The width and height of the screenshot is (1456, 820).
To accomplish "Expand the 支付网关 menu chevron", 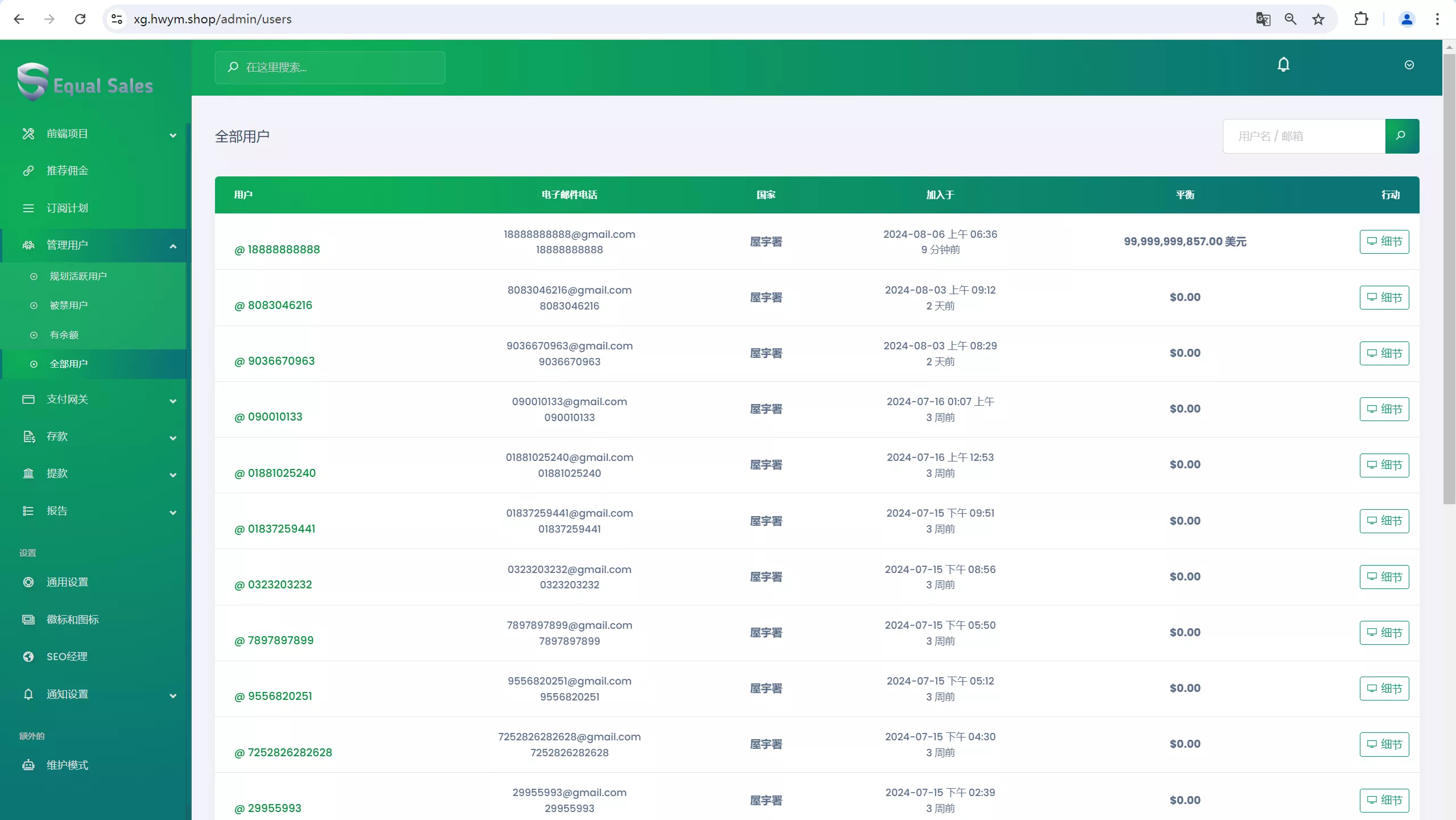I will click(173, 401).
